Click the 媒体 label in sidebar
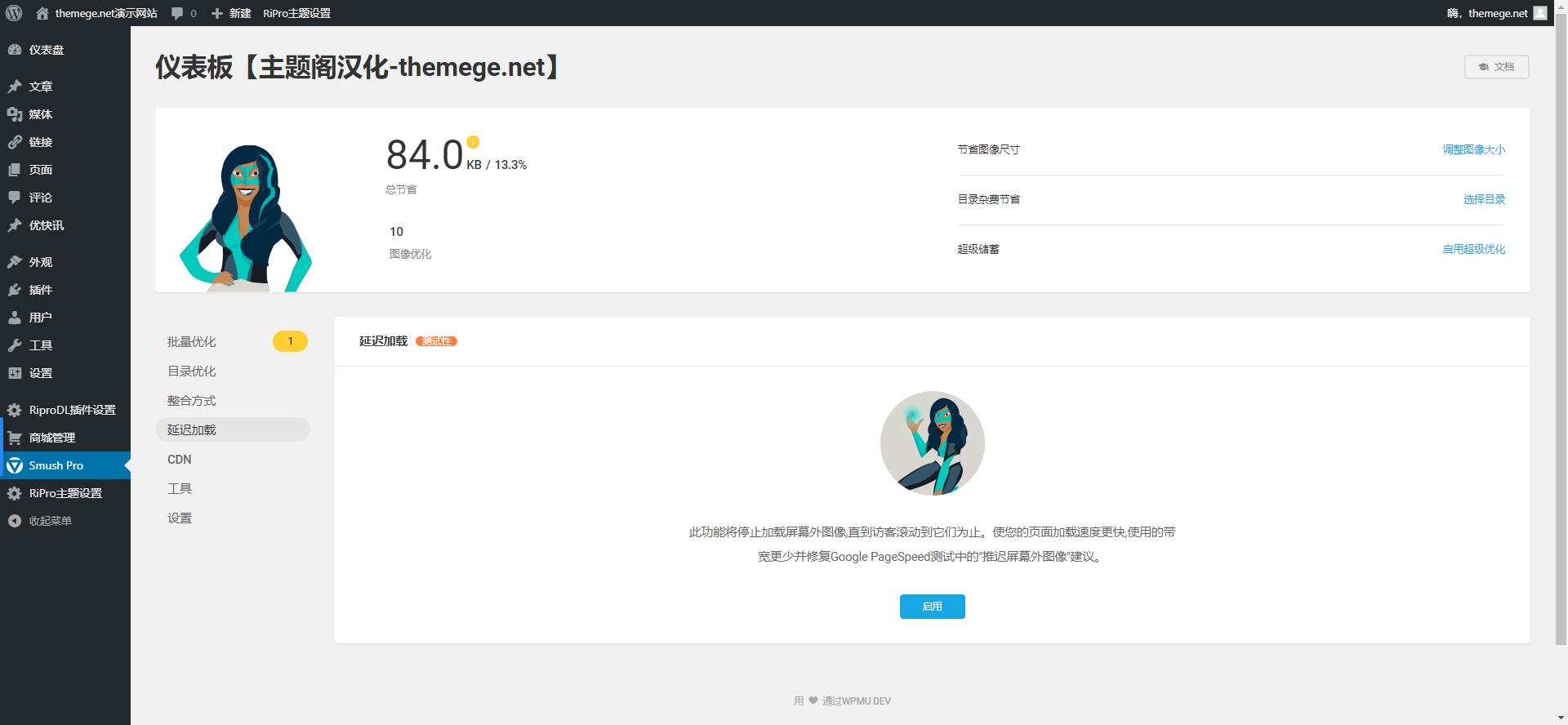The height and width of the screenshot is (725, 1568). click(41, 114)
